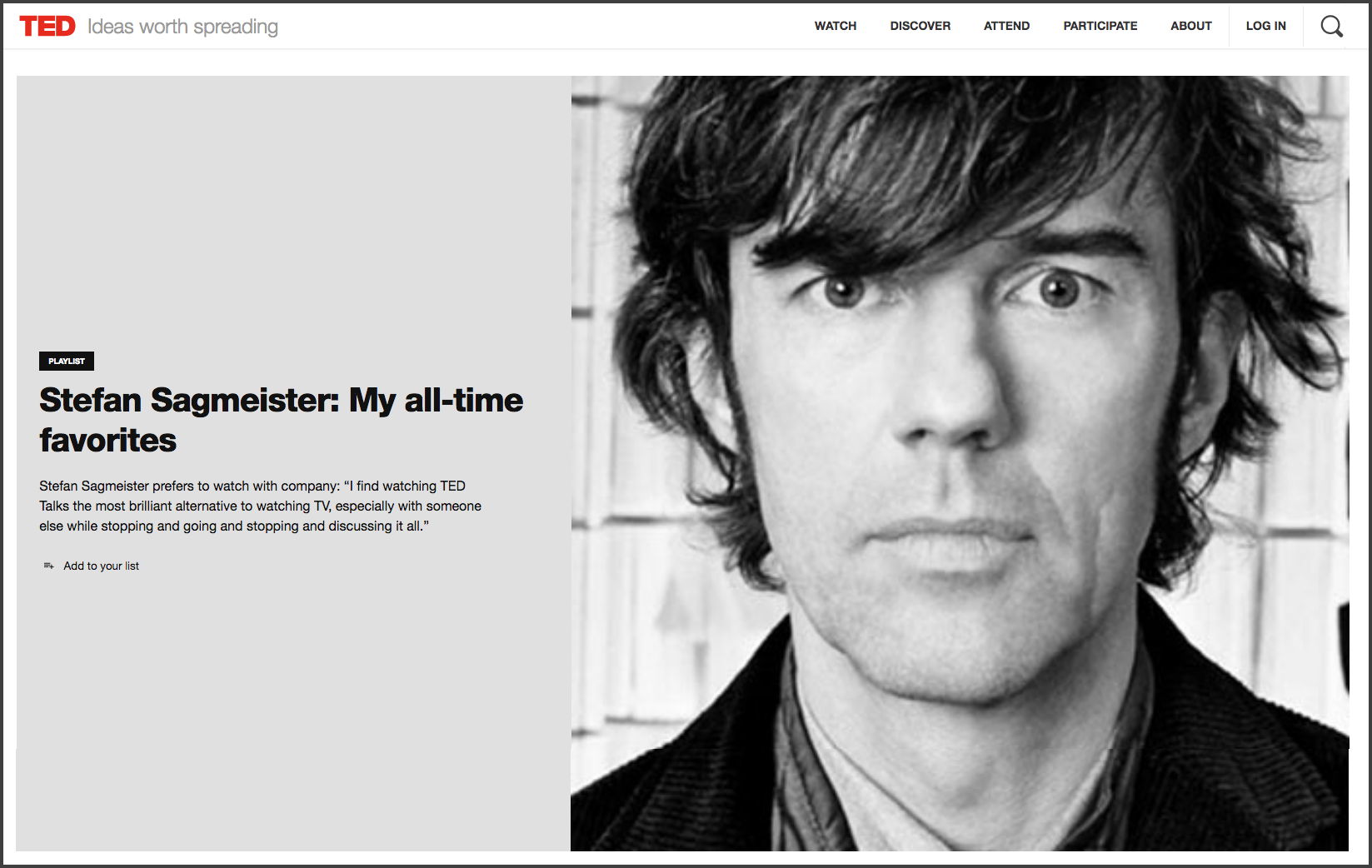Select the black PLAYLIST badge
The width and height of the screenshot is (1372, 868).
[x=67, y=361]
